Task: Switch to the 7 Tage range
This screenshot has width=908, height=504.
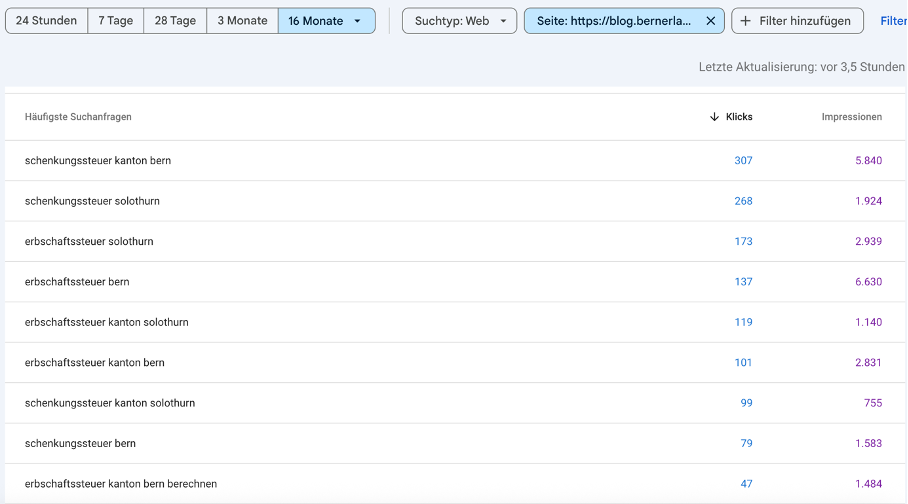Action: 115,21
